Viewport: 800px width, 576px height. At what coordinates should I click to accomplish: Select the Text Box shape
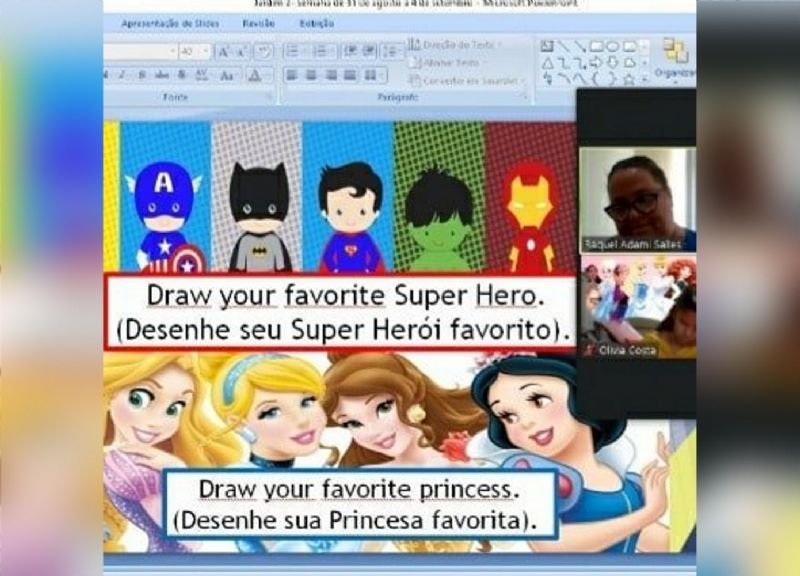(547, 46)
